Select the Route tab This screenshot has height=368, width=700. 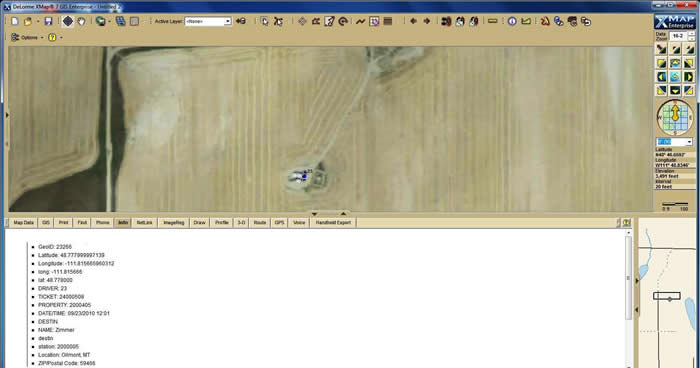click(x=260, y=222)
